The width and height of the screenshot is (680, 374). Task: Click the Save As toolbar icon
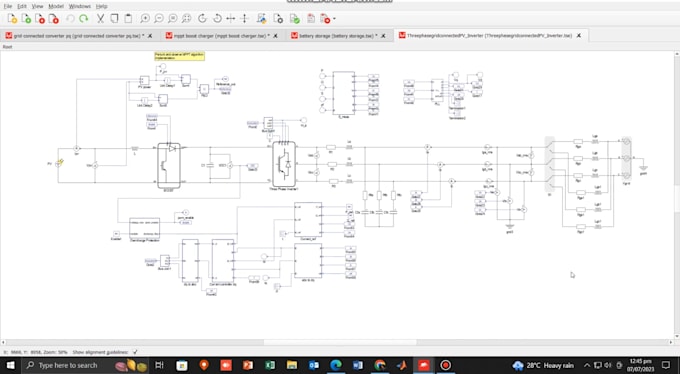[x=53, y=18]
